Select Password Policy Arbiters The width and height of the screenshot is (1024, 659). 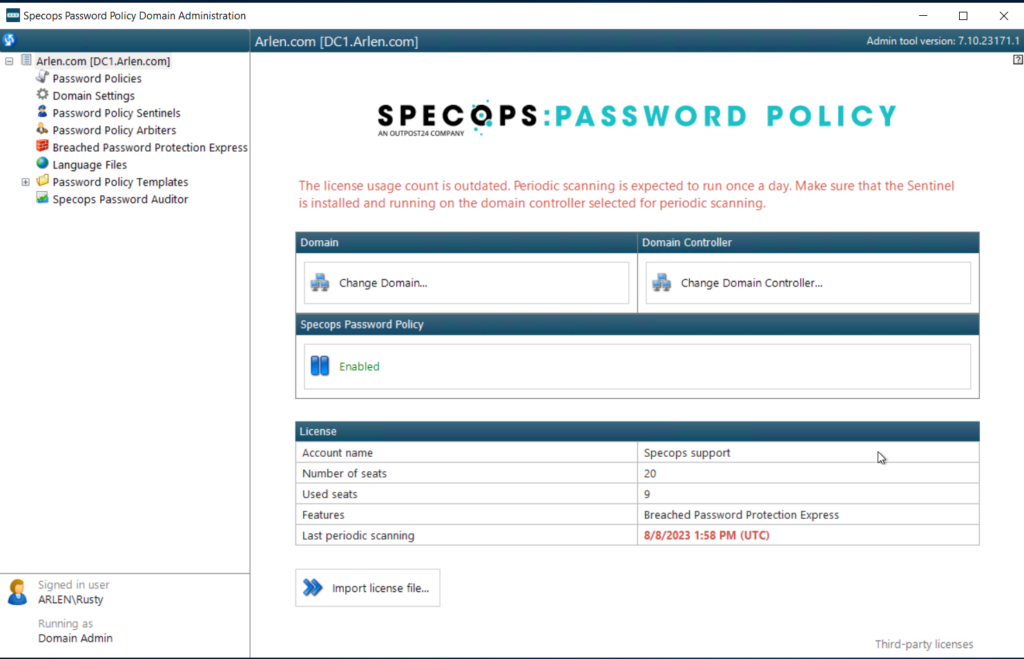point(114,130)
